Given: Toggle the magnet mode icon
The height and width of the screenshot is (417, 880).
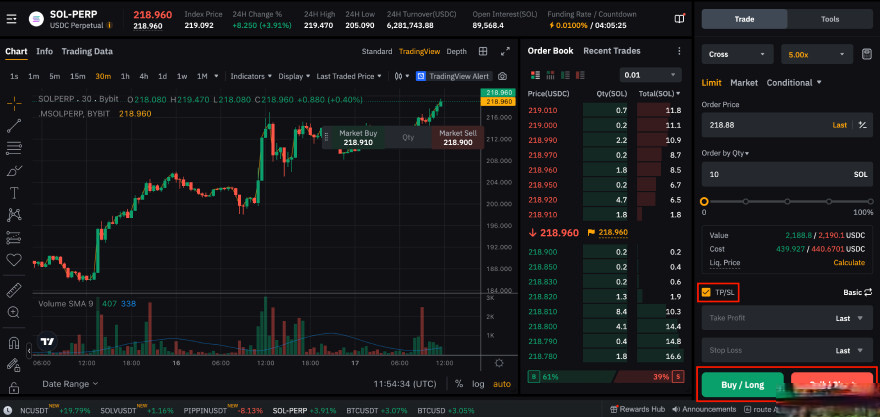Looking at the screenshot, I should [x=14, y=342].
